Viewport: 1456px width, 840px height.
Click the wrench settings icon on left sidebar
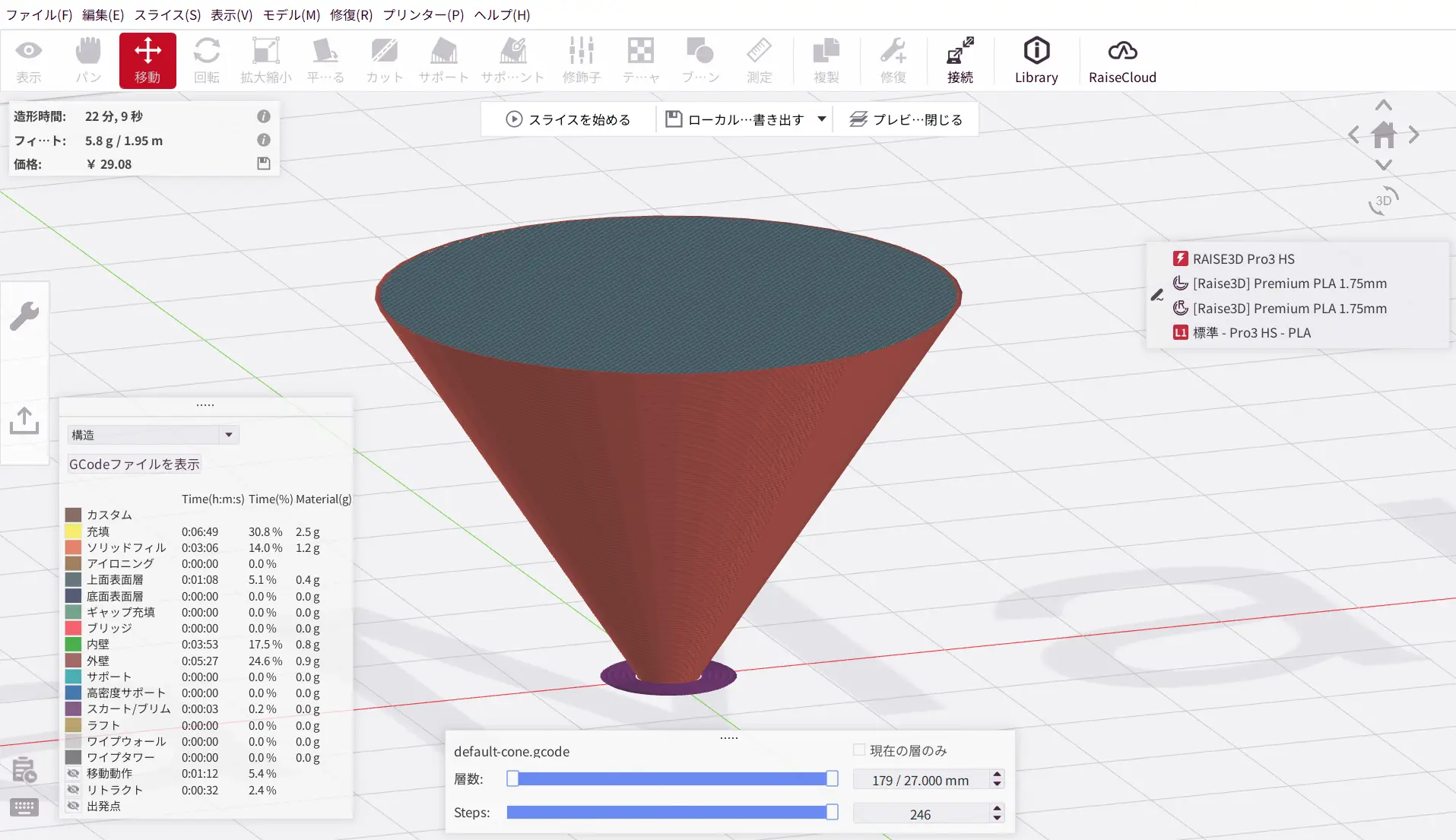(24, 316)
